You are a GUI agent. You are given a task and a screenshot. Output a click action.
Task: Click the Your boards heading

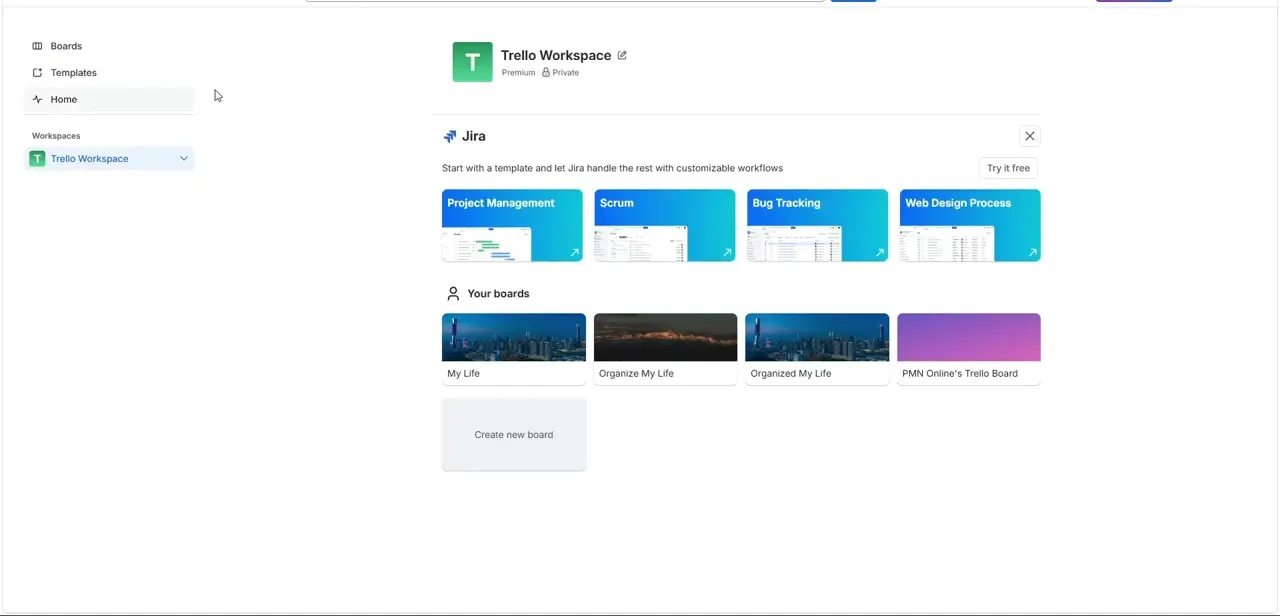pos(498,293)
